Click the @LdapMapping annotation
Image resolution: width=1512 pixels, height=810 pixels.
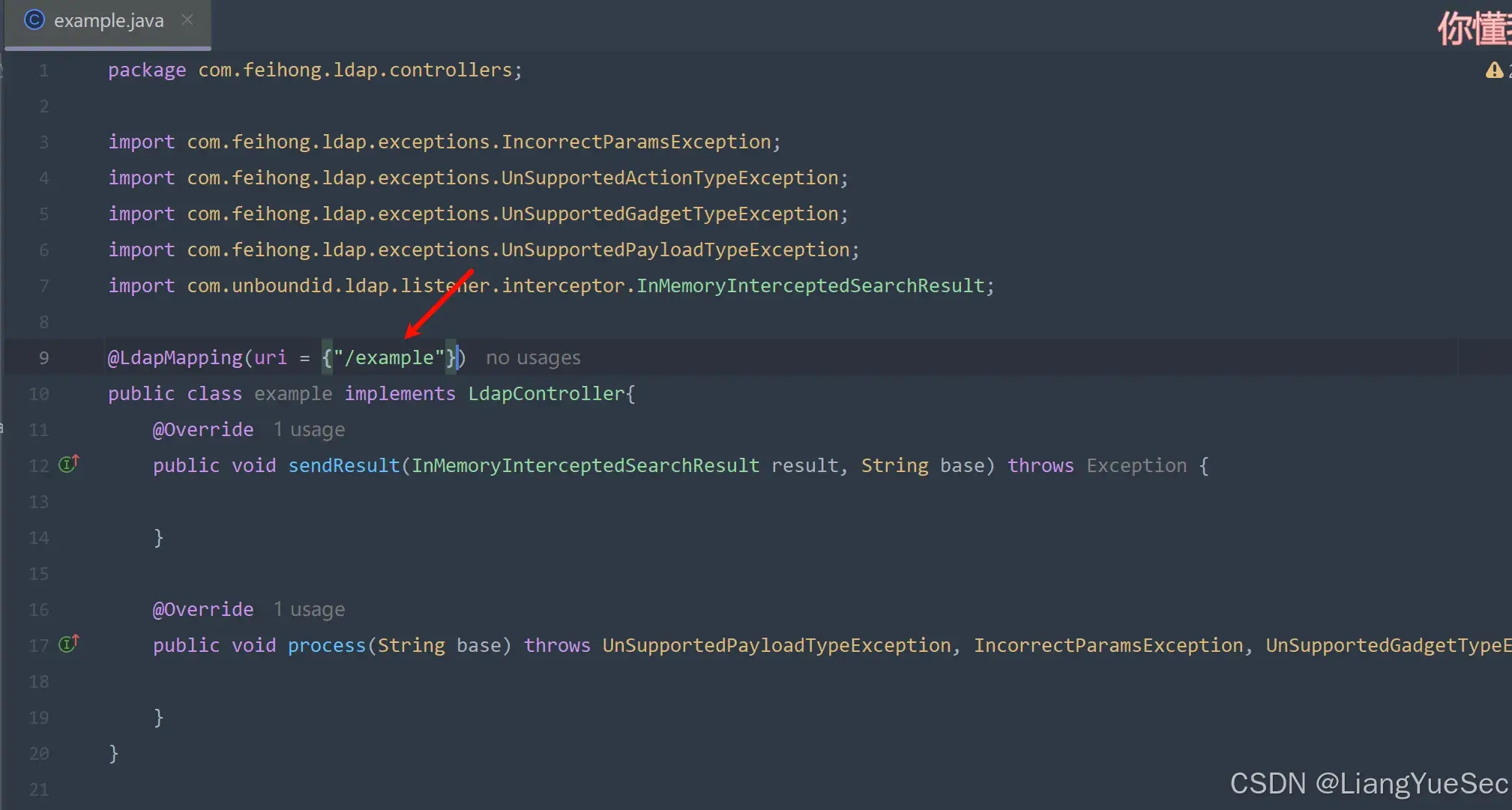pos(175,358)
